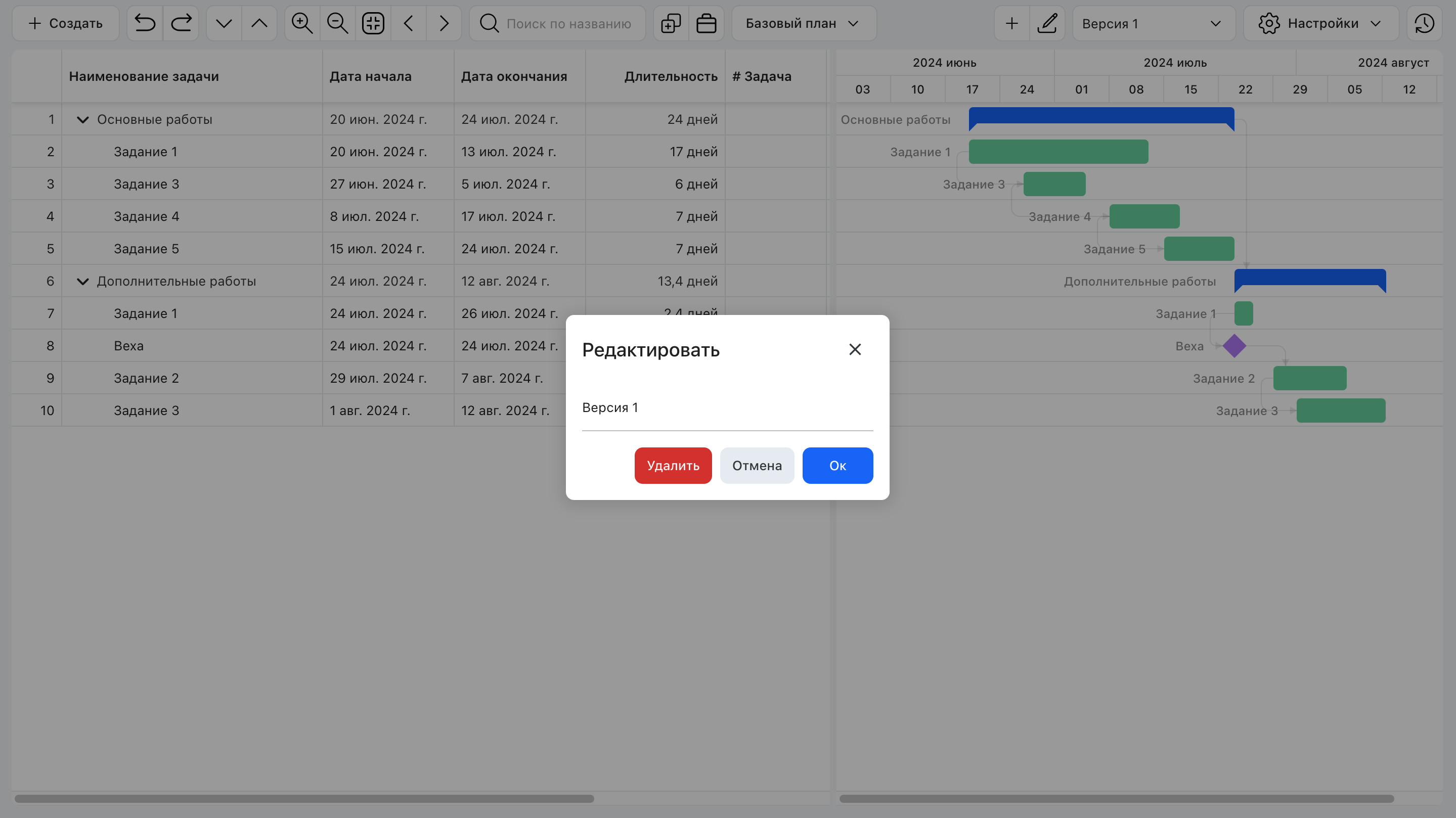Click the collapse-all down chevron icon

224,23
